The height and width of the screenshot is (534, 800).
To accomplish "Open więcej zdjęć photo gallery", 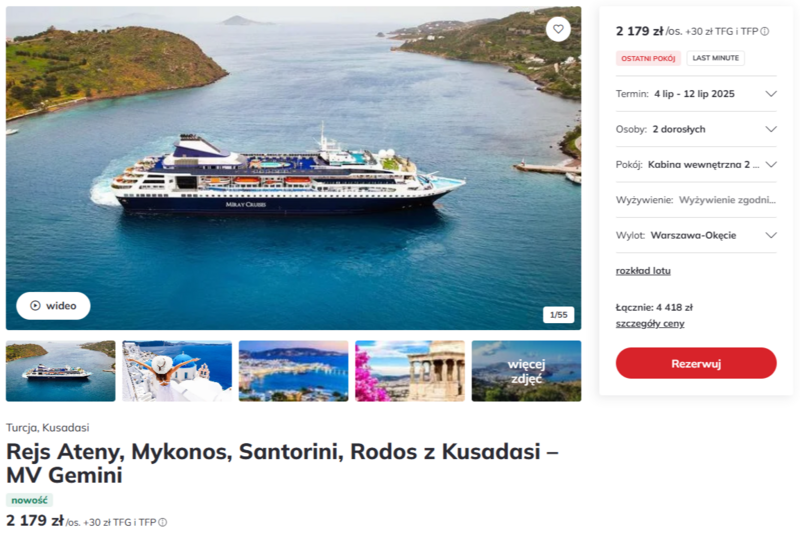I will pyautogui.click(x=526, y=371).
